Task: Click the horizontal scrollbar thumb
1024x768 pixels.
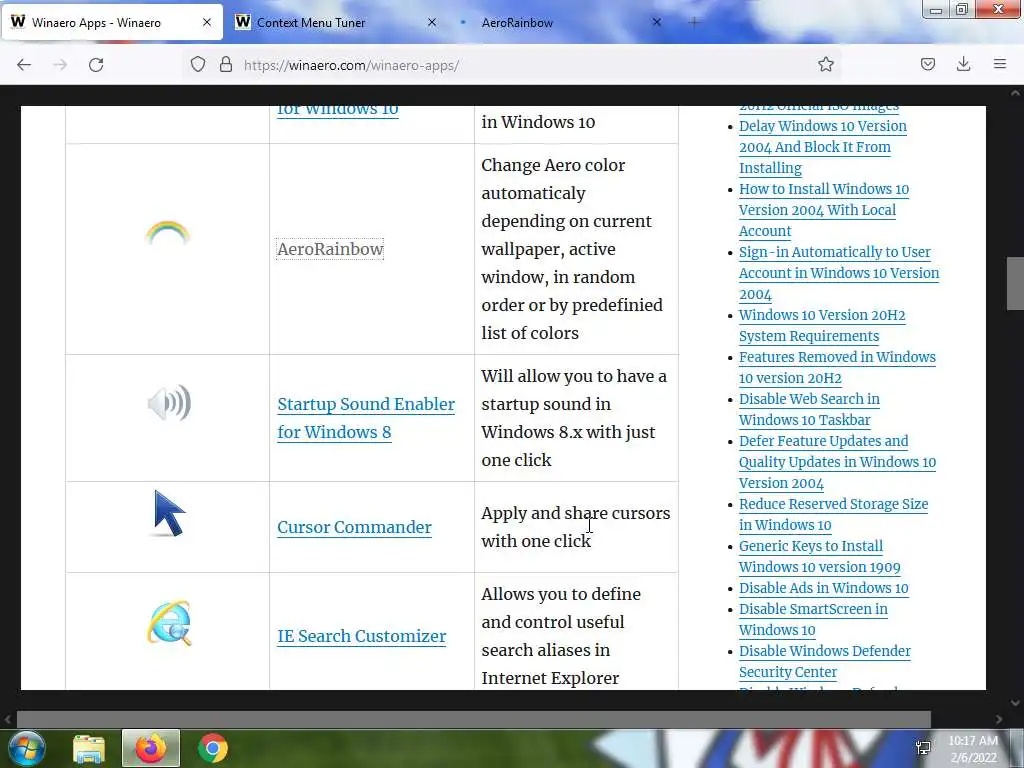Action: coord(473,719)
